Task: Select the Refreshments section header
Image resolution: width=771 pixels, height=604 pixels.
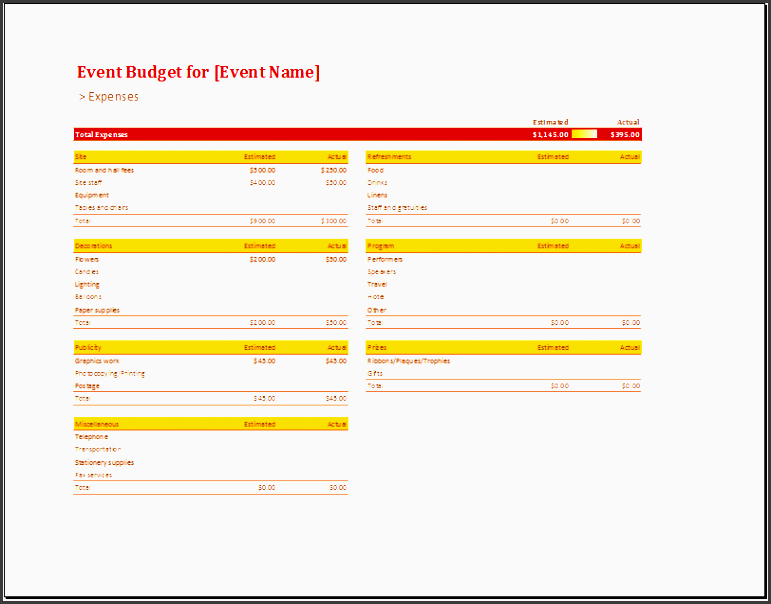Action: [389, 157]
